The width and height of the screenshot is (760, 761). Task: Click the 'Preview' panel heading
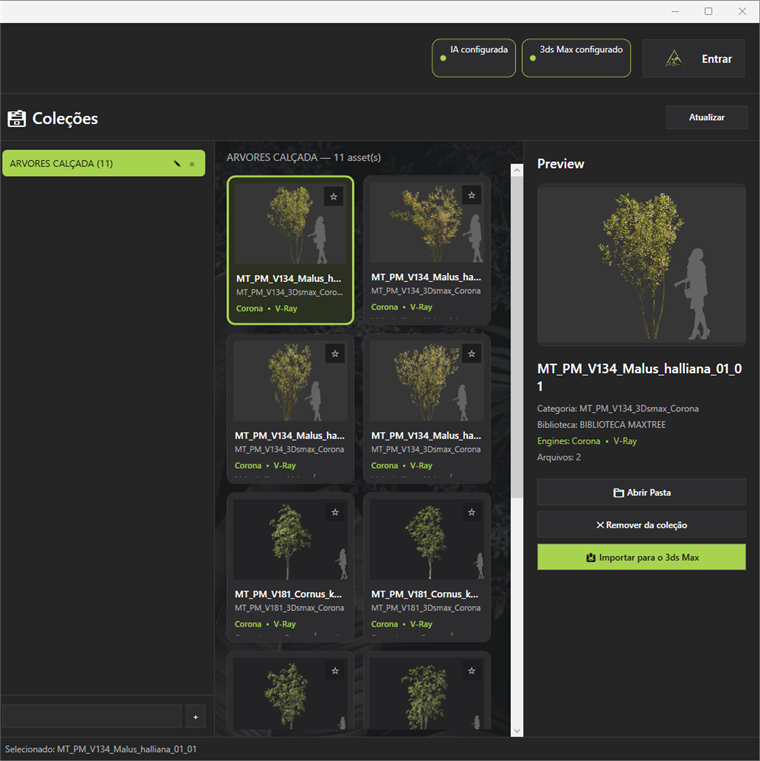click(561, 164)
